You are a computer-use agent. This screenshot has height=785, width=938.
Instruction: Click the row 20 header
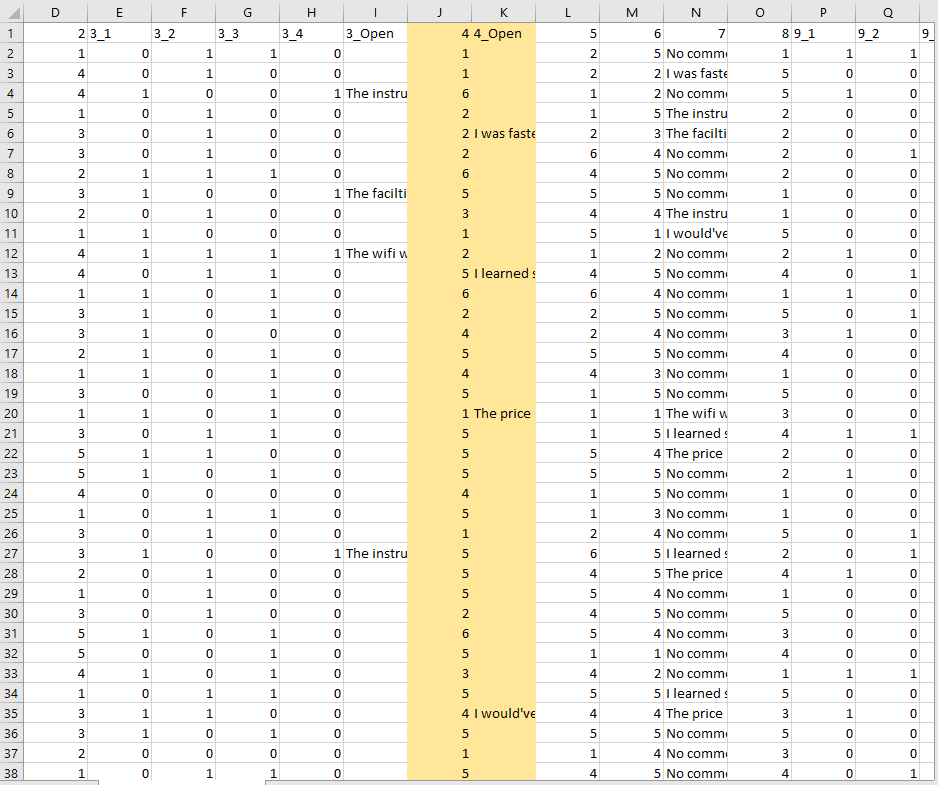click(10, 413)
